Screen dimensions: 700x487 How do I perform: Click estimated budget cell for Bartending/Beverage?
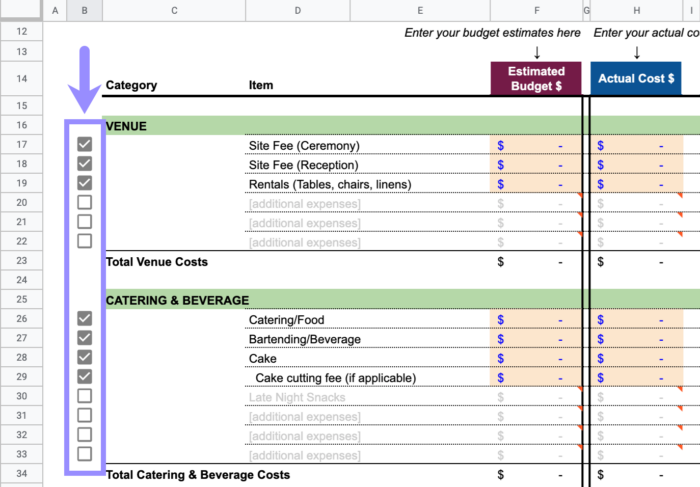coord(536,338)
